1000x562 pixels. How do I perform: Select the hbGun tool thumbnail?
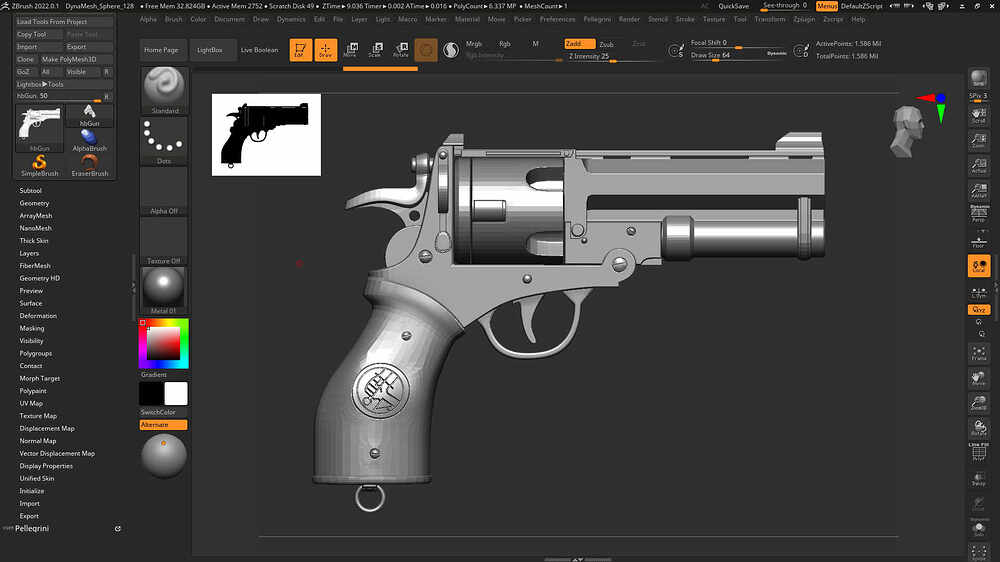click(x=40, y=129)
